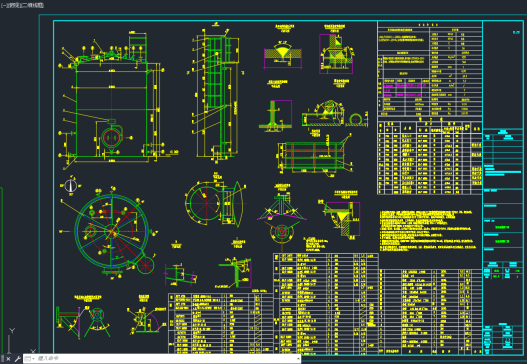527x364 pixels.
Task: Select the manhole cover plan detail
Action: coord(215,203)
